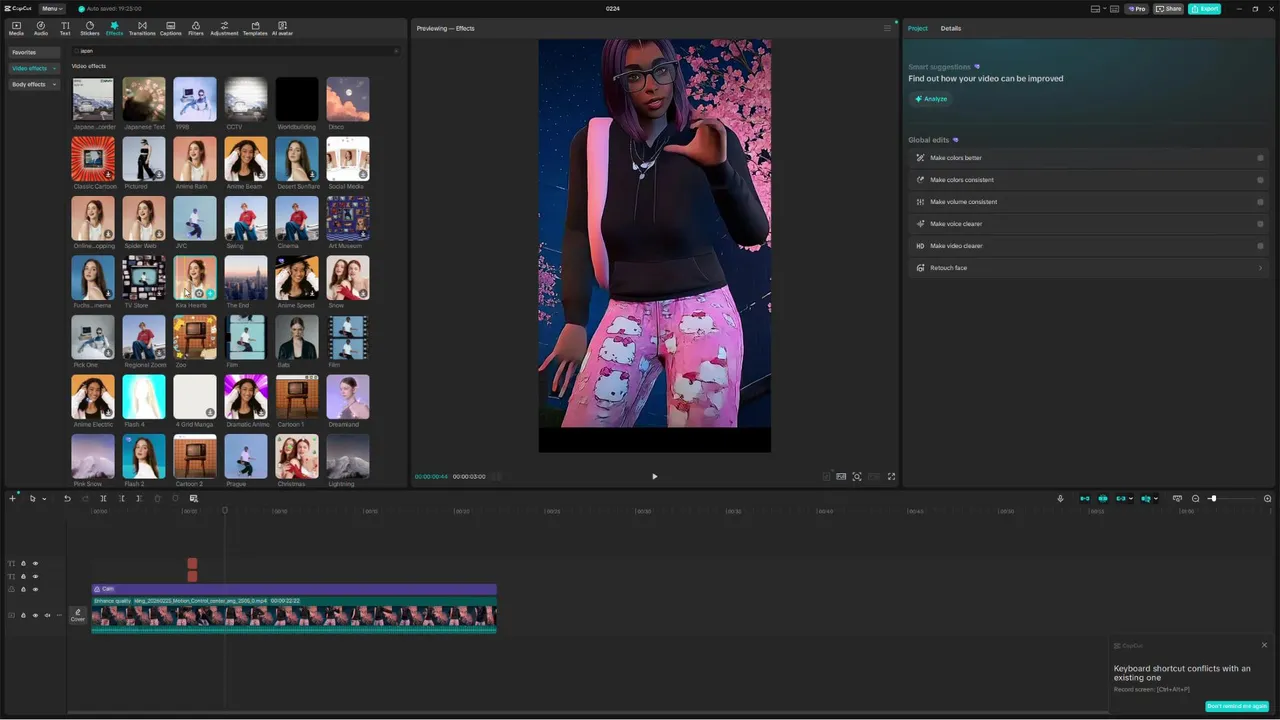Lock the main video track
1280x720 pixels.
(23, 615)
